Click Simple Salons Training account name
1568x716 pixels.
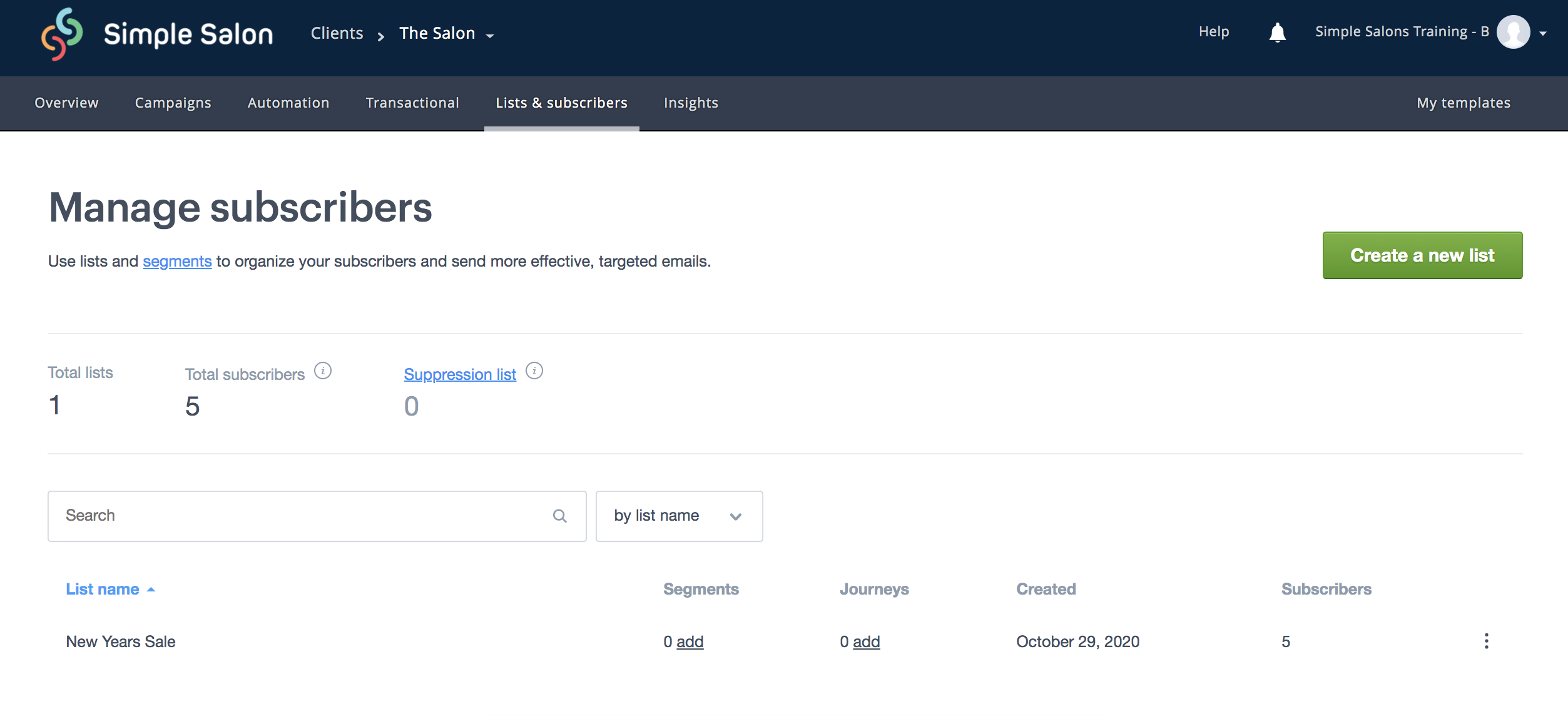click(1402, 32)
